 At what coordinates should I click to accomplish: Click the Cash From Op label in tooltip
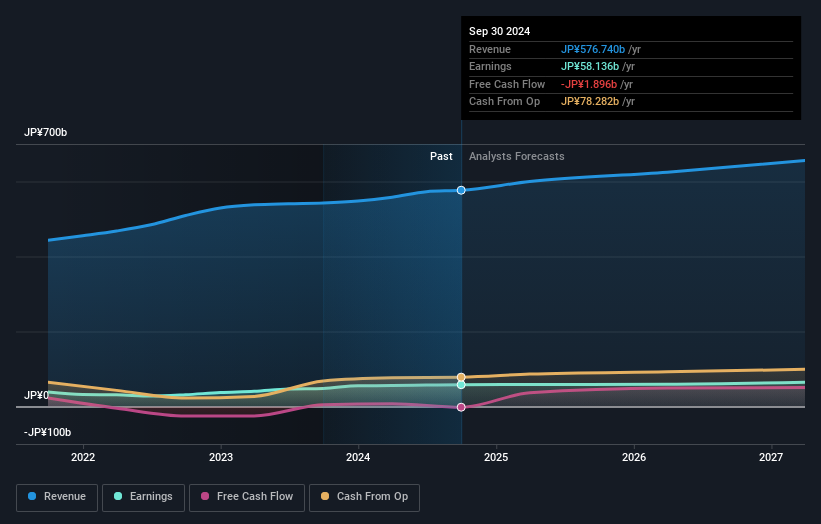click(x=504, y=102)
